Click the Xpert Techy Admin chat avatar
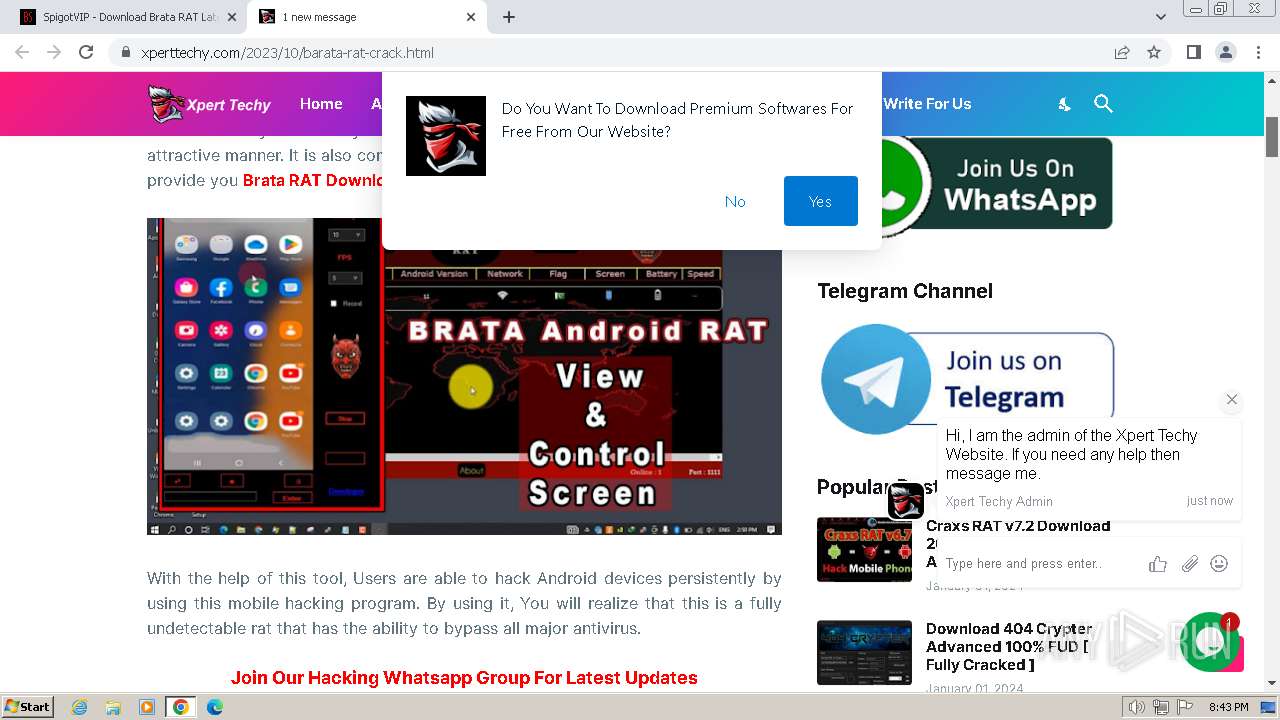 (x=906, y=501)
